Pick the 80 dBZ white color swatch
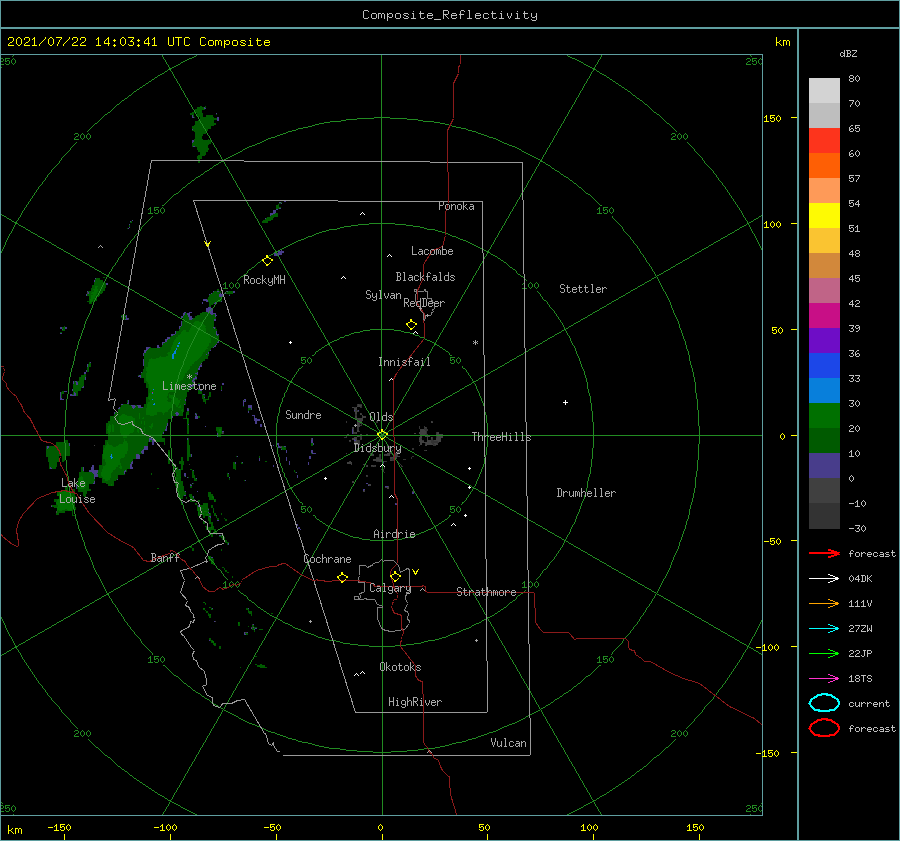Image resolution: width=900 pixels, height=841 pixels. click(824, 90)
